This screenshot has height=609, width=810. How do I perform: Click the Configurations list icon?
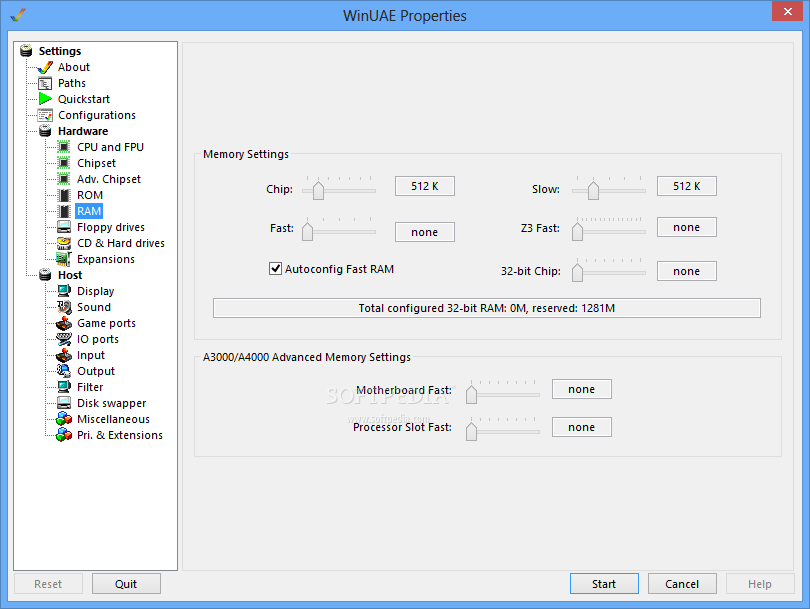(45, 115)
